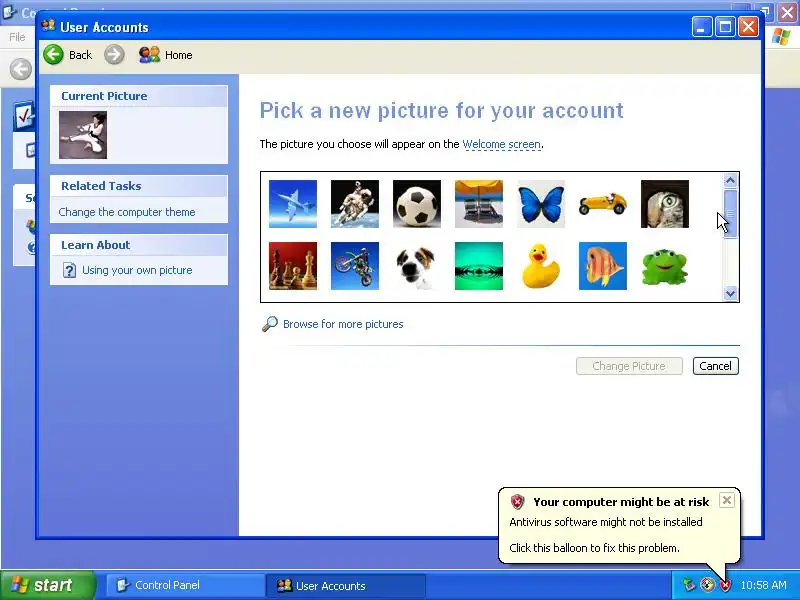Click the Change Picture button
This screenshot has width=800, height=600.
click(629, 366)
